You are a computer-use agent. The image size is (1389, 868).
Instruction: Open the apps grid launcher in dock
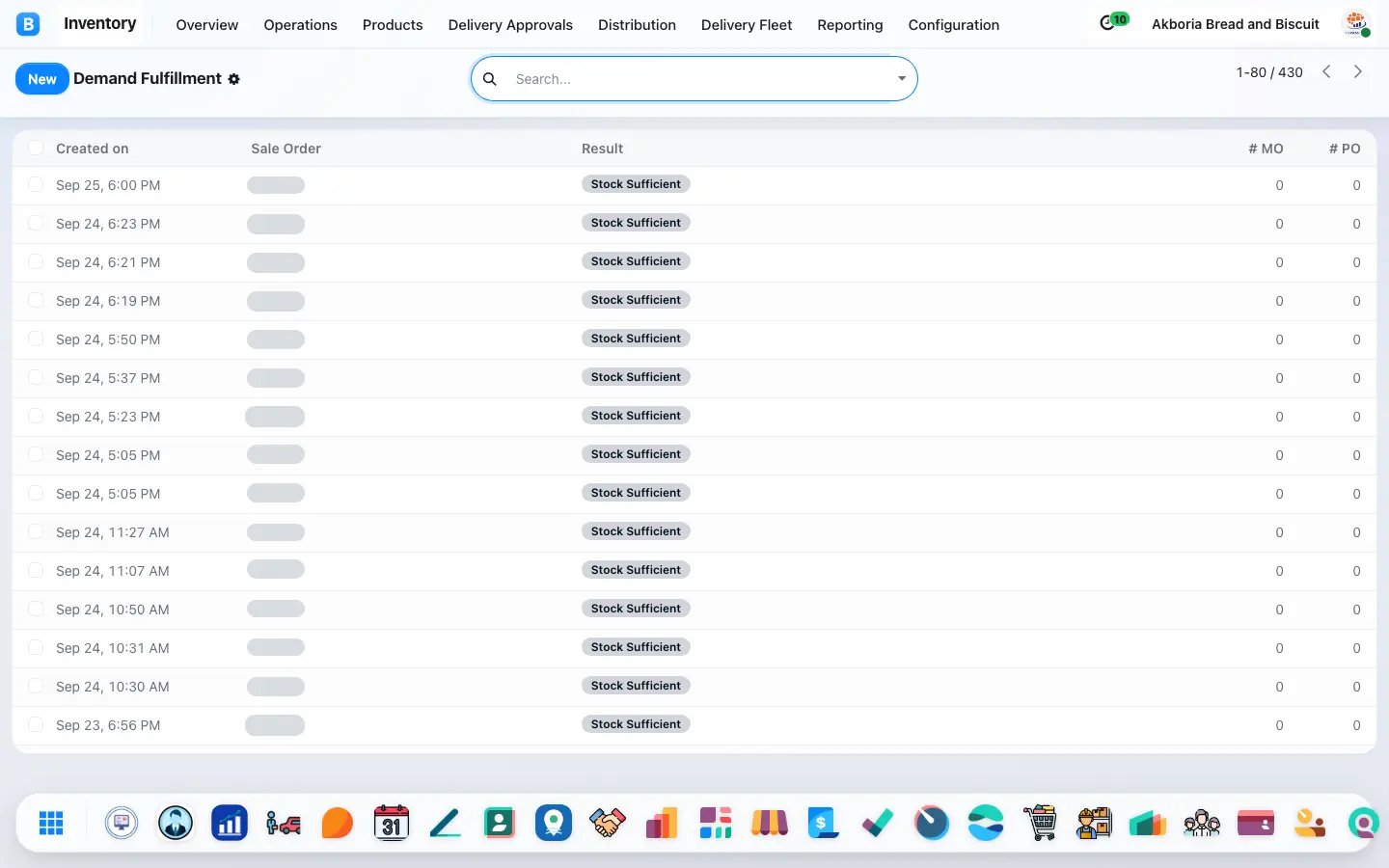[x=51, y=823]
